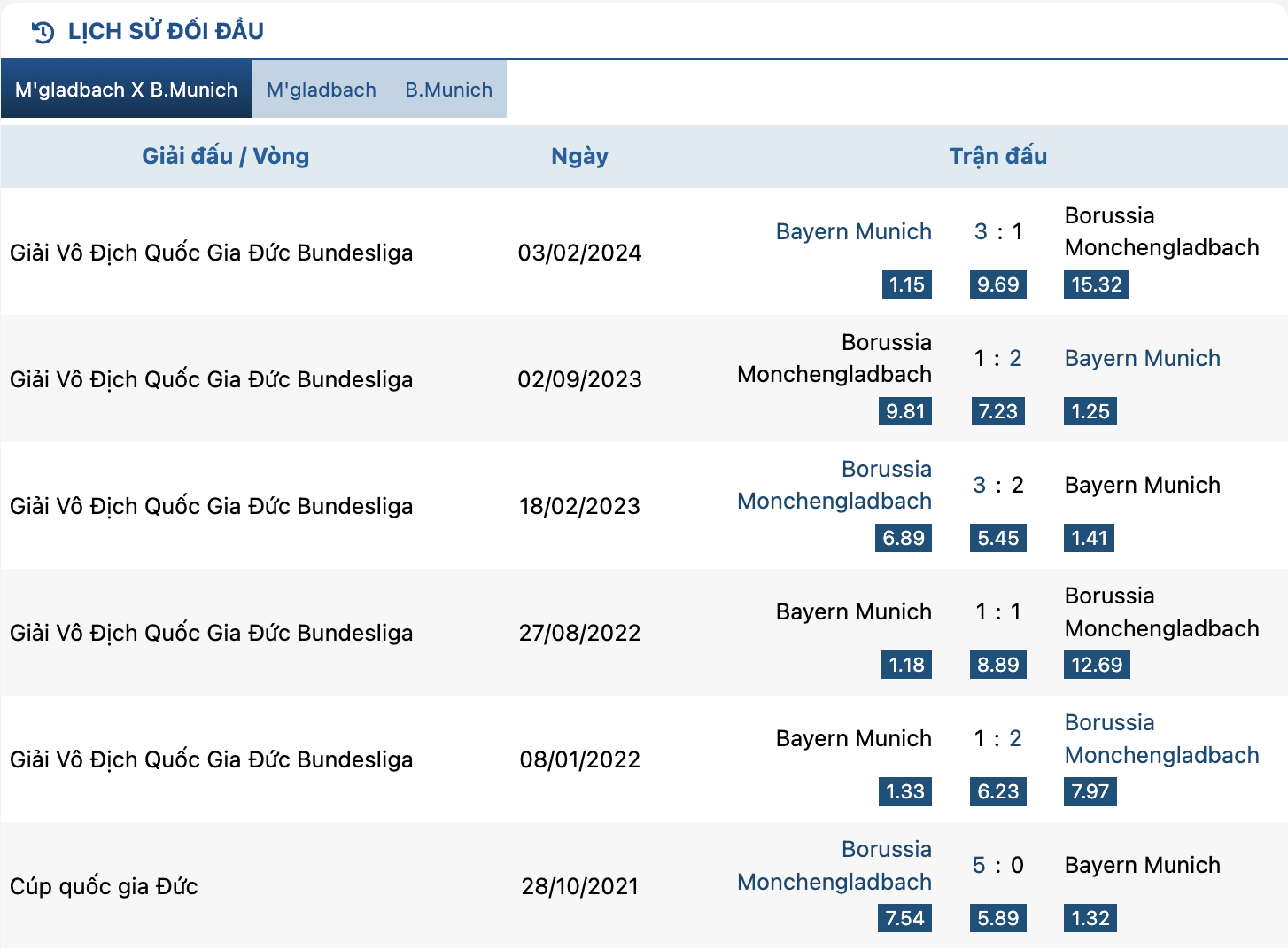Click date 28/10/2021
This screenshot has height=950, width=1288.
(x=579, y=886)
